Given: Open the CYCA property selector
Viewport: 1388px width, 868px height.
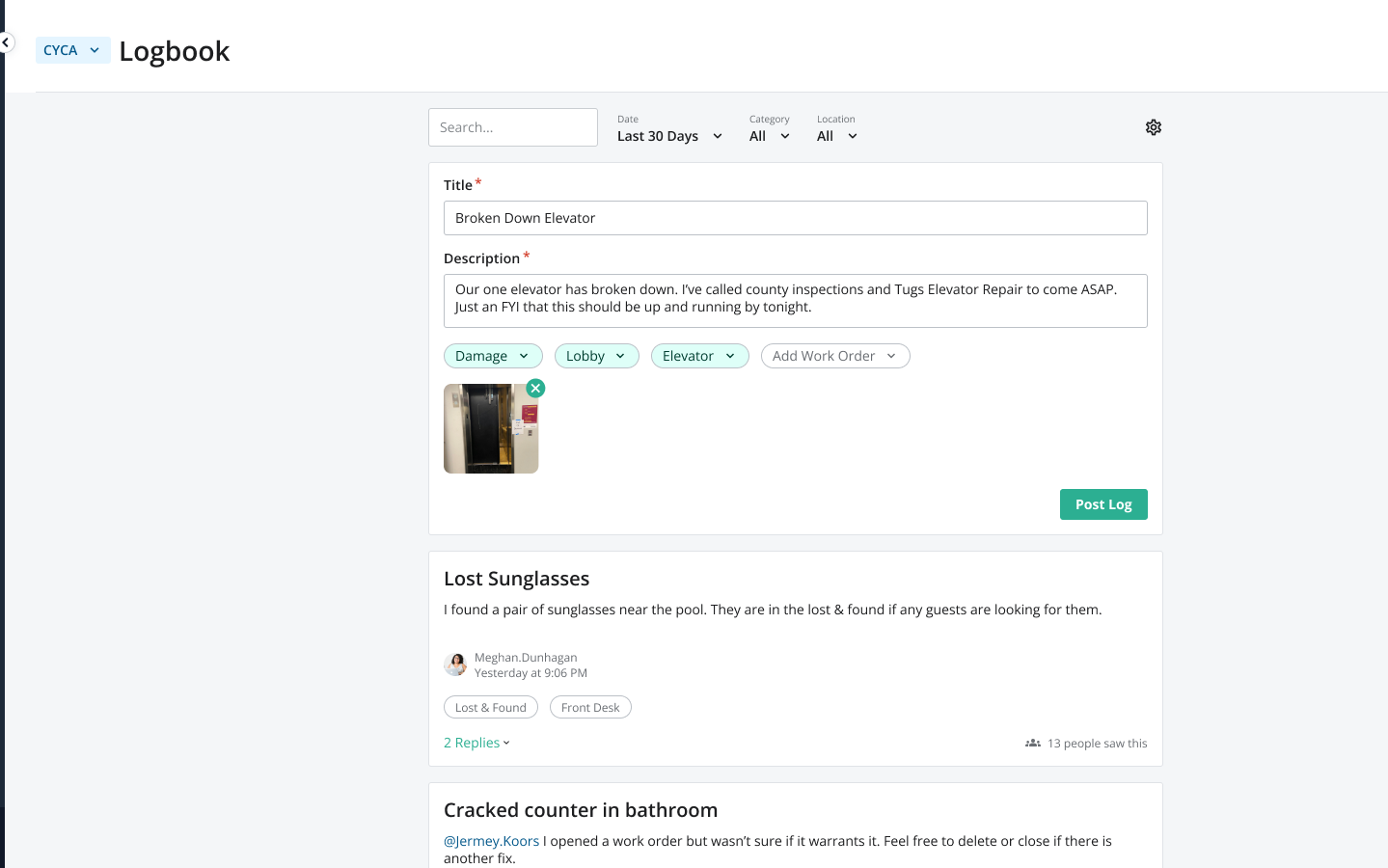Looking at the screenshot, I should 72,50.
